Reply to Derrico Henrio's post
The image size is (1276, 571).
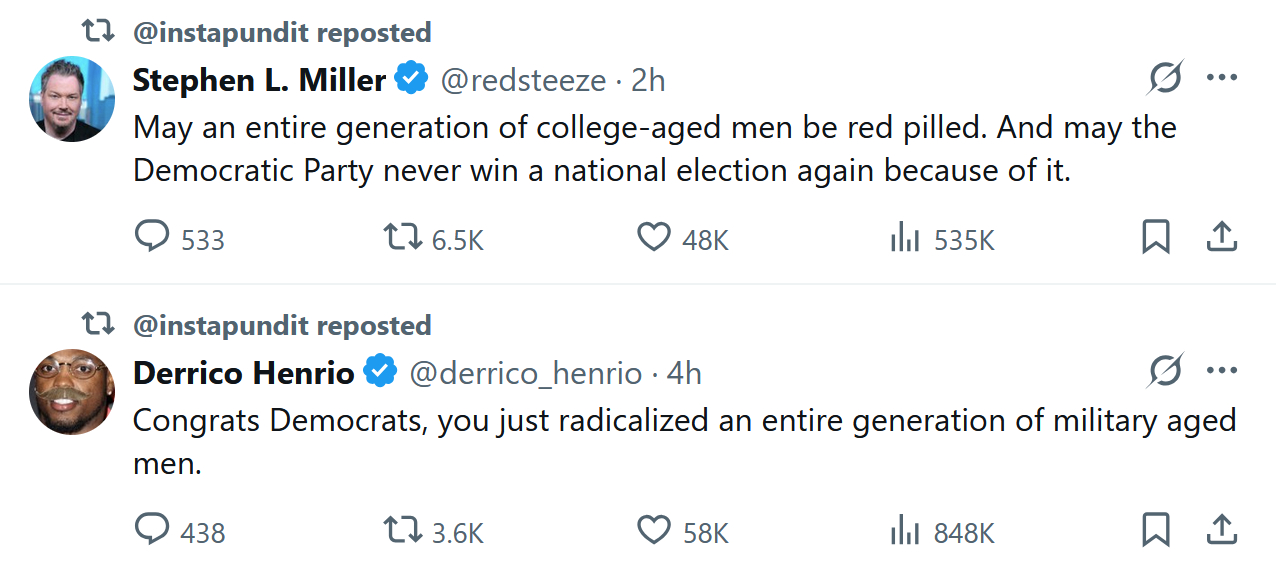pos(151,530)
